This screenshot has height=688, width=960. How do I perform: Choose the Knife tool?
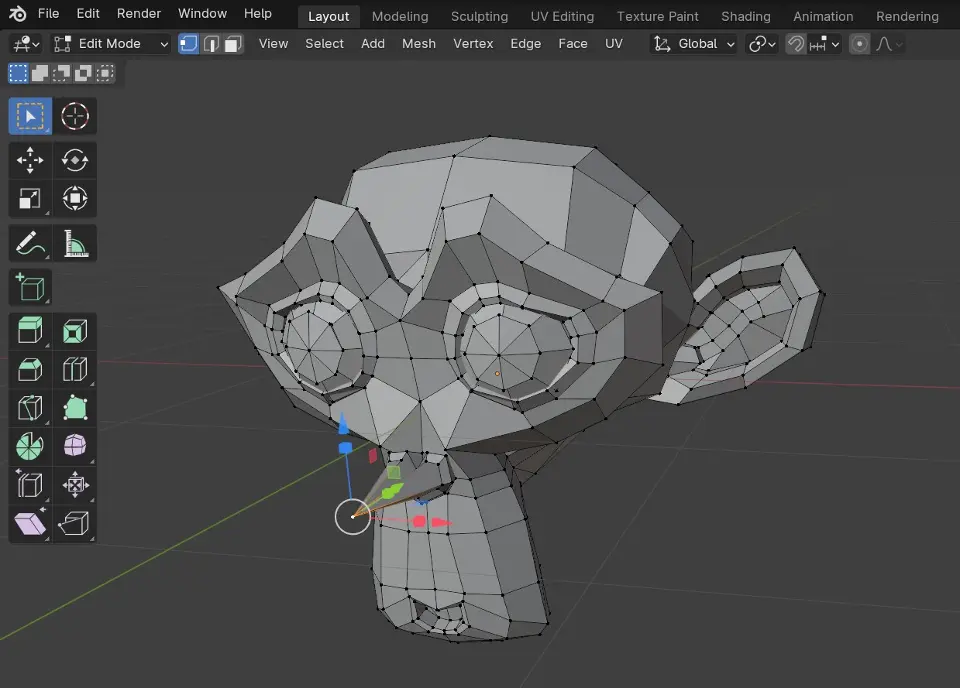pyautogui.click(x=30, y=408)
